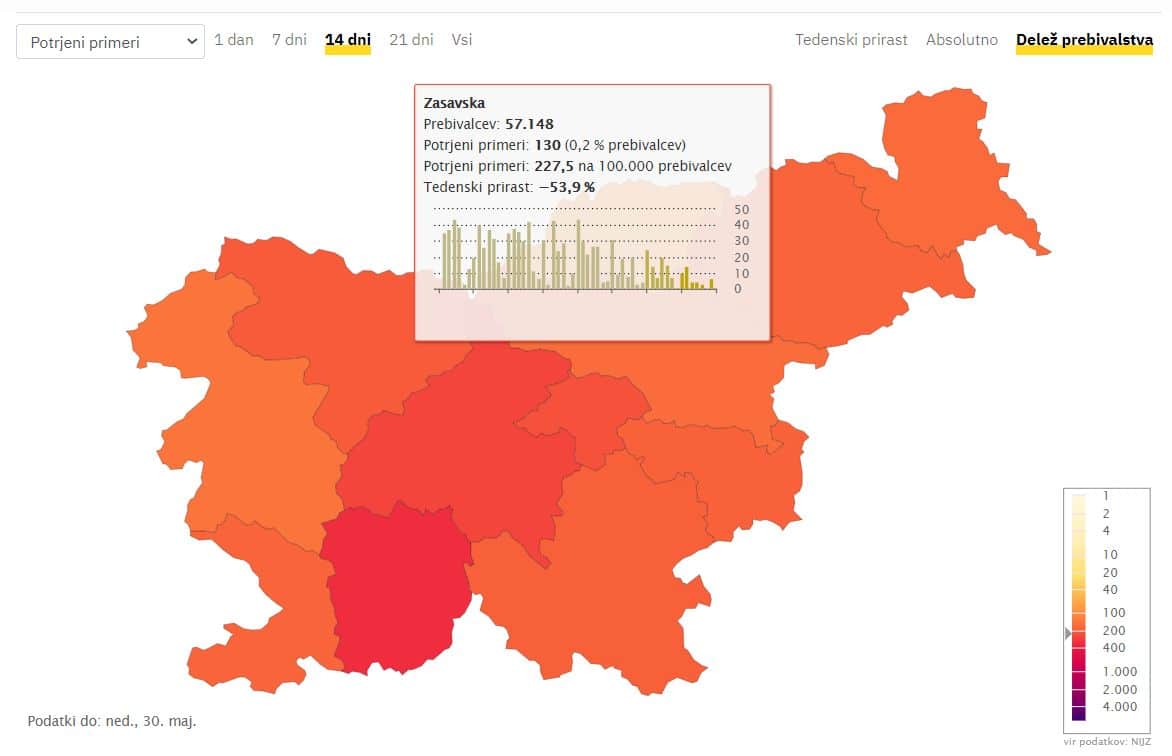Select the 1 dan time filter

coord(233,40)
